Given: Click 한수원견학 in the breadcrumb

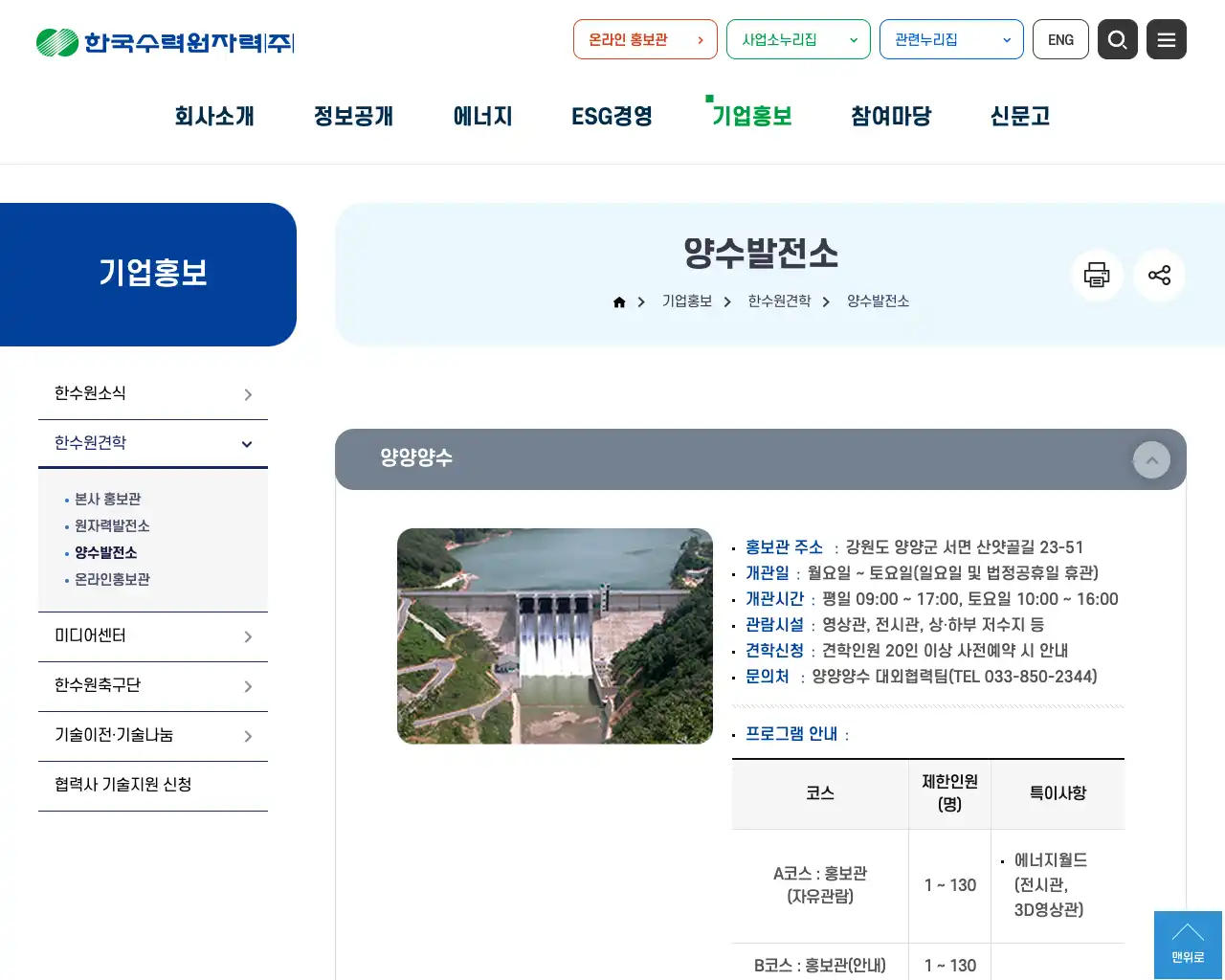Looking at the screenshot, I should (779, 301).
